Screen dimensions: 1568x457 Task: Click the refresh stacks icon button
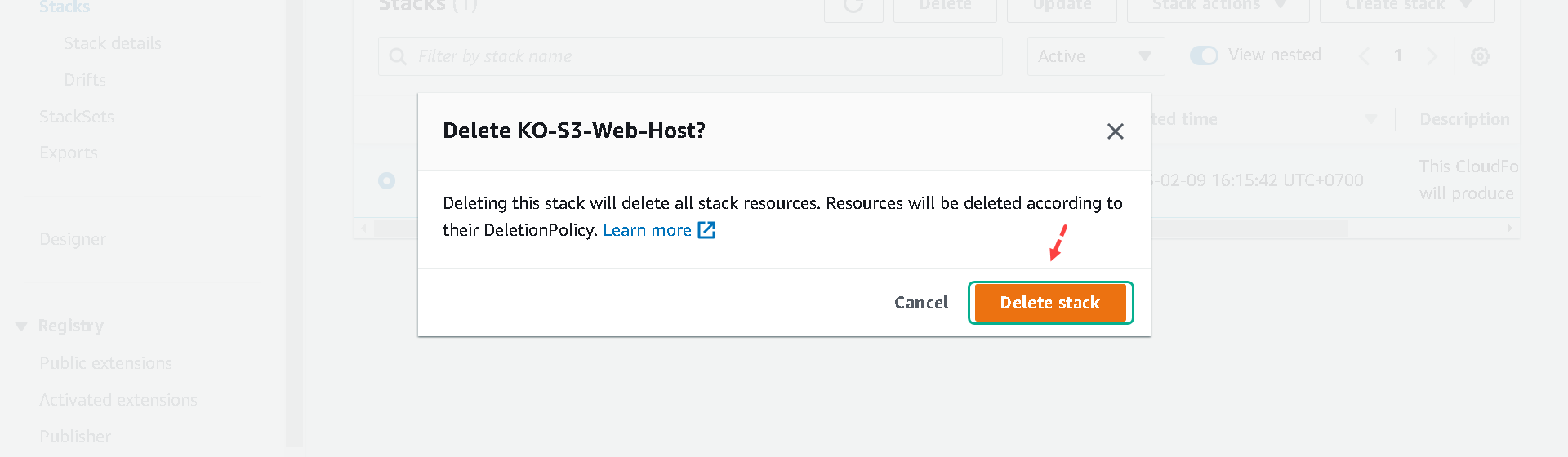(853, 7)
